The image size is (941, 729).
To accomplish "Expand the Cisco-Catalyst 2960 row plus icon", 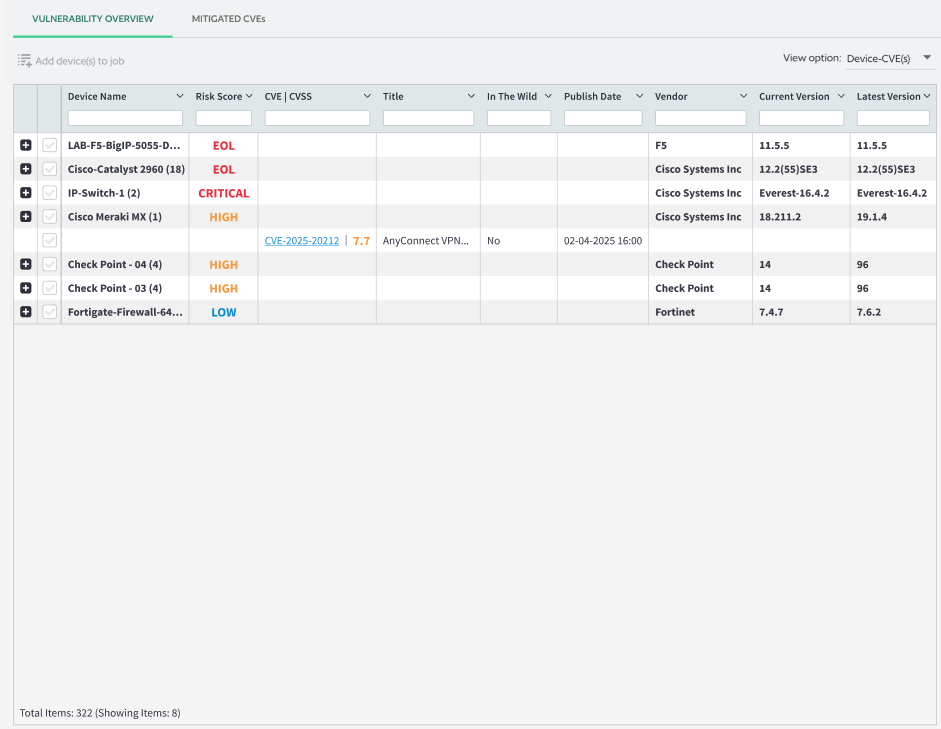I will coord(26,169).
